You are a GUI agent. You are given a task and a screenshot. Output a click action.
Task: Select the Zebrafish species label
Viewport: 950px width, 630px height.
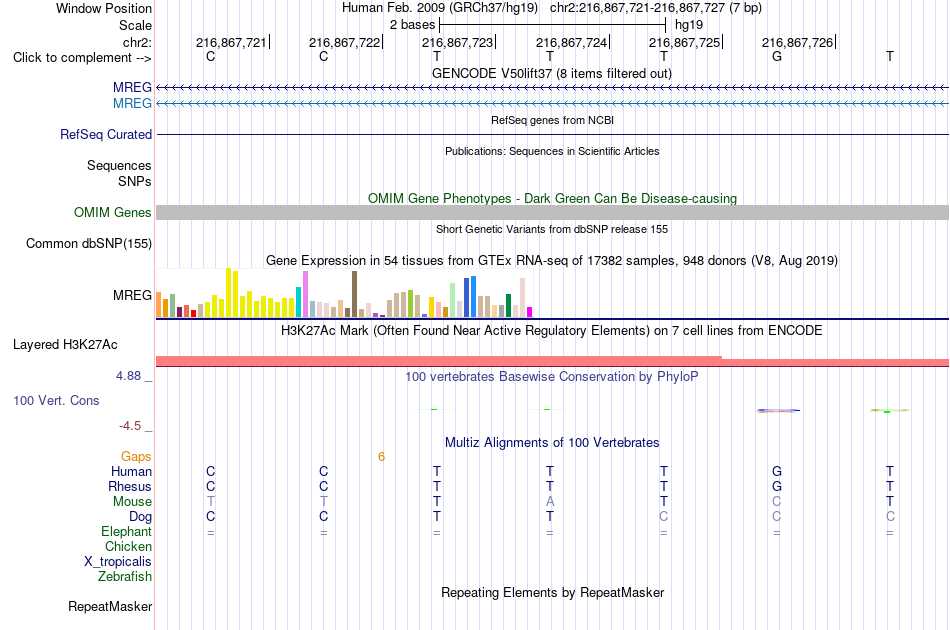tap(125, 576)
